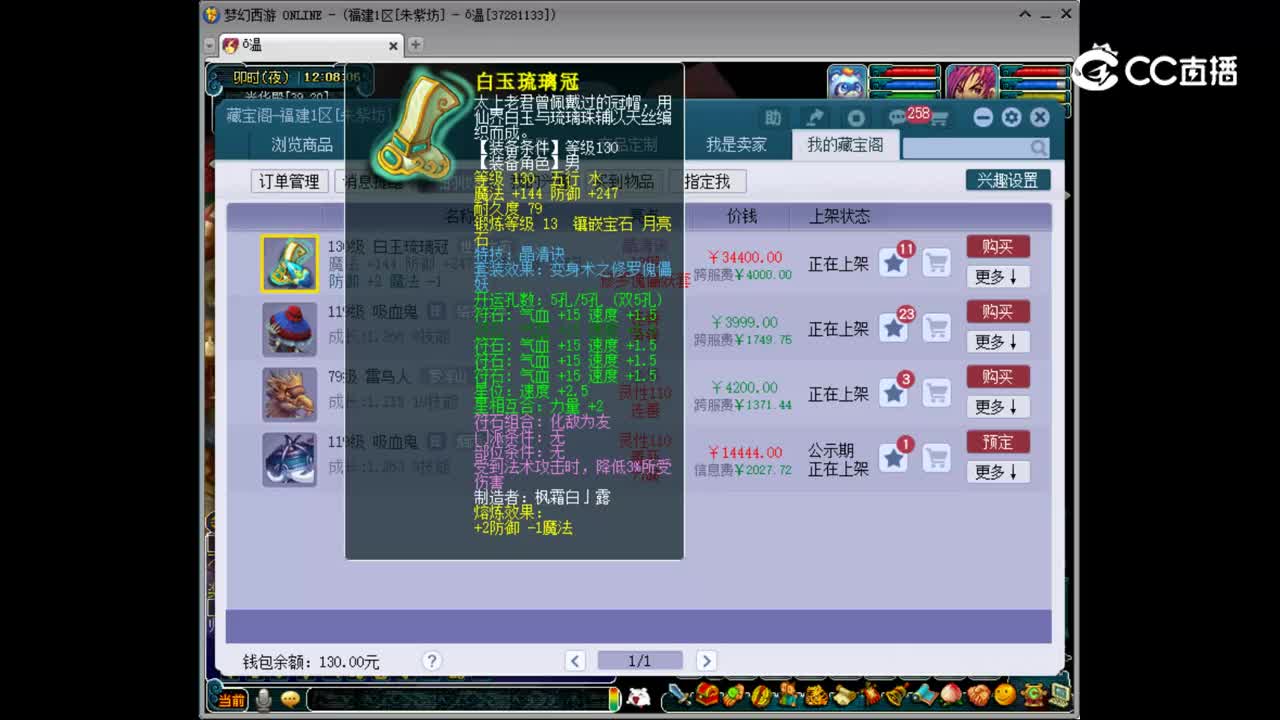The image size is (1280, 720).
Task: Open 指定我 sub-tab
Action: 707,181
